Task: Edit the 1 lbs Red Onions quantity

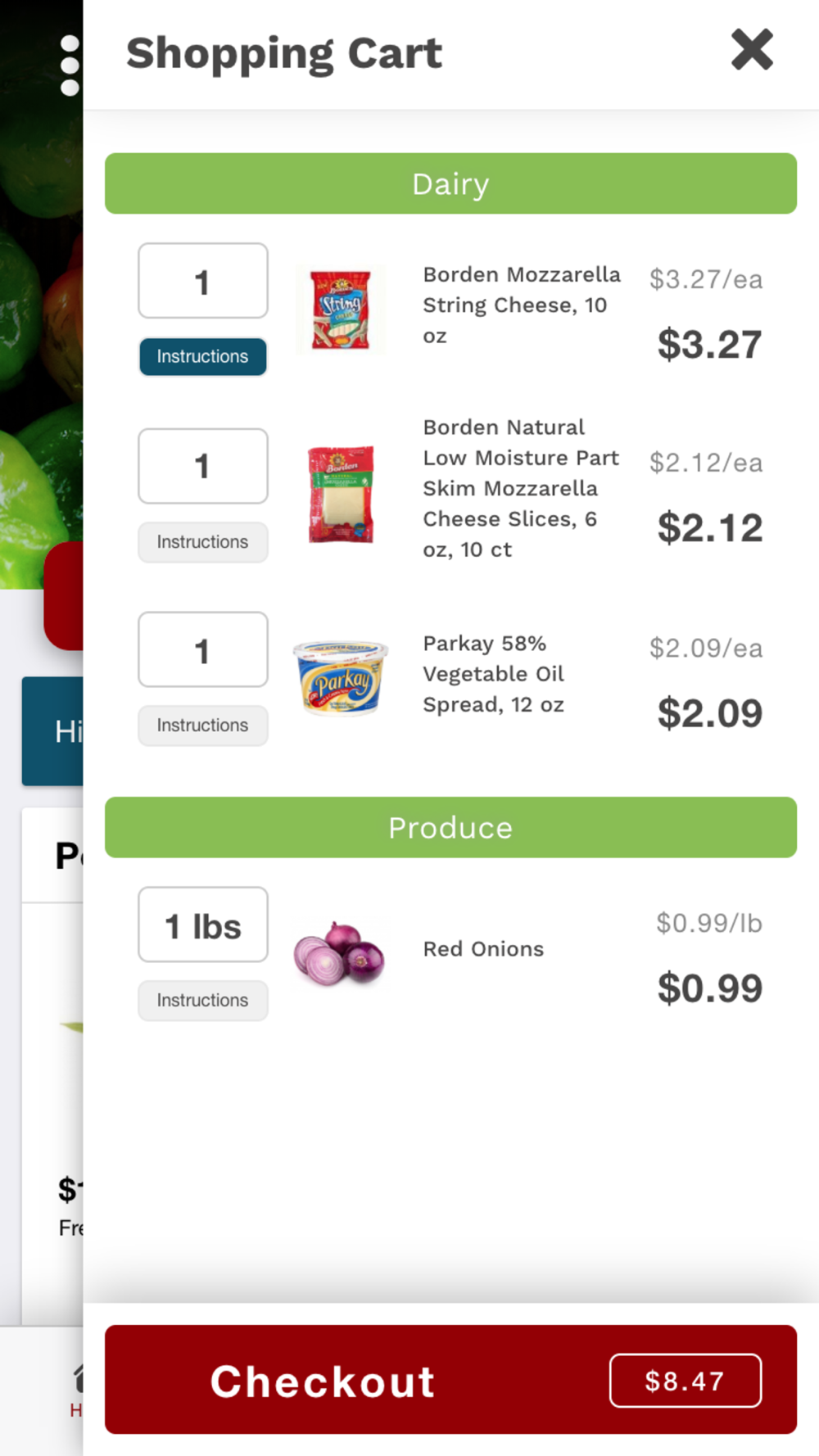Action: coord(203,925)
